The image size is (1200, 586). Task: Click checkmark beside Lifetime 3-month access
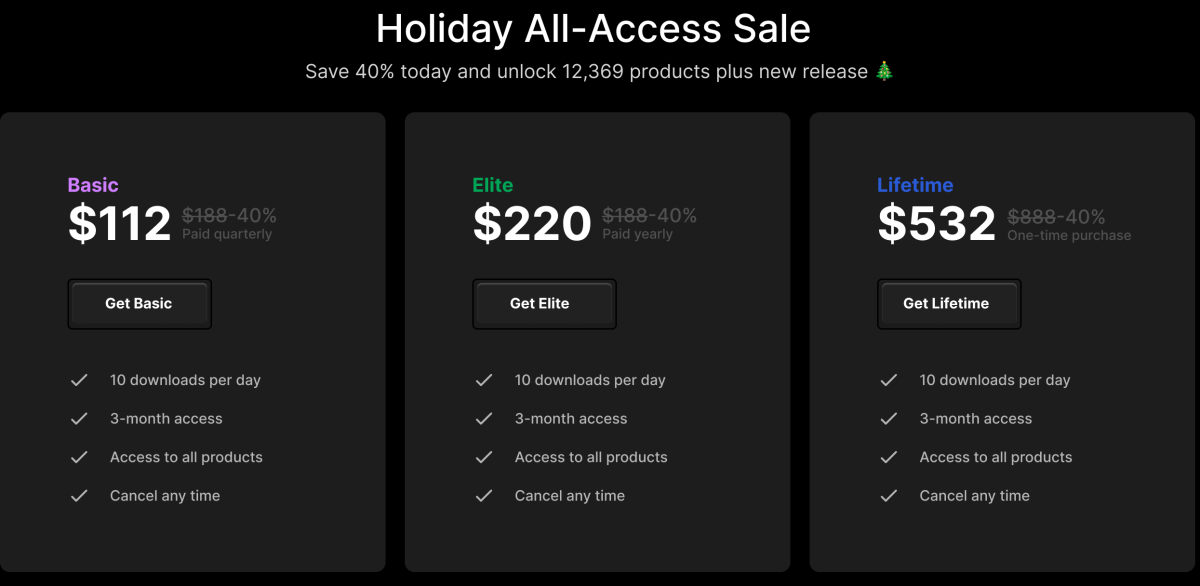(888, 419)
